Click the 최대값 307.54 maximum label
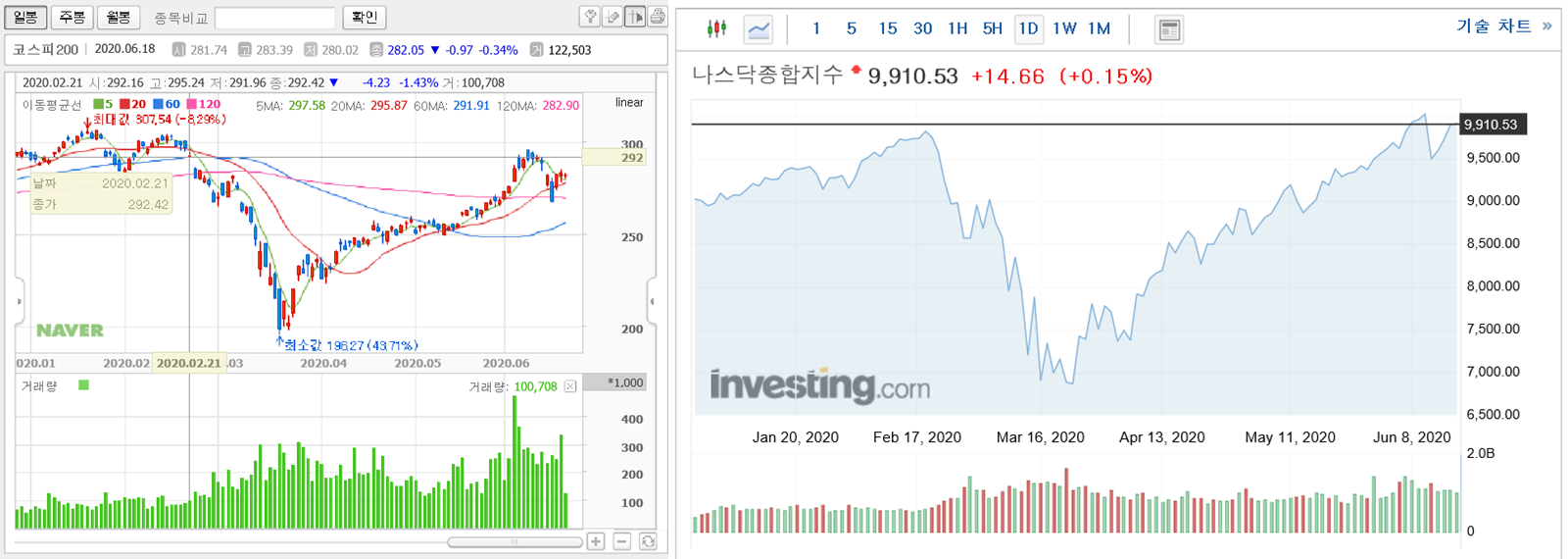The width and height of the screenshot is (1568, 559). pyautogui.click(x=159, y=119)
